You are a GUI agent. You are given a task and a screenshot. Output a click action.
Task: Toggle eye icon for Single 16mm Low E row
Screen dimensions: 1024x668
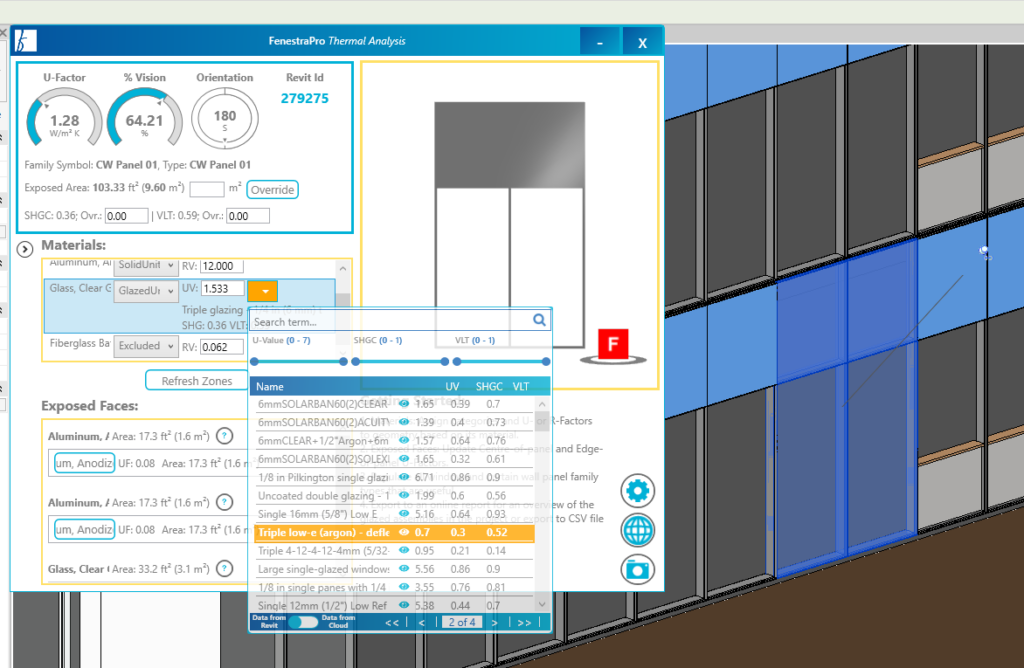tap(404, 513)
